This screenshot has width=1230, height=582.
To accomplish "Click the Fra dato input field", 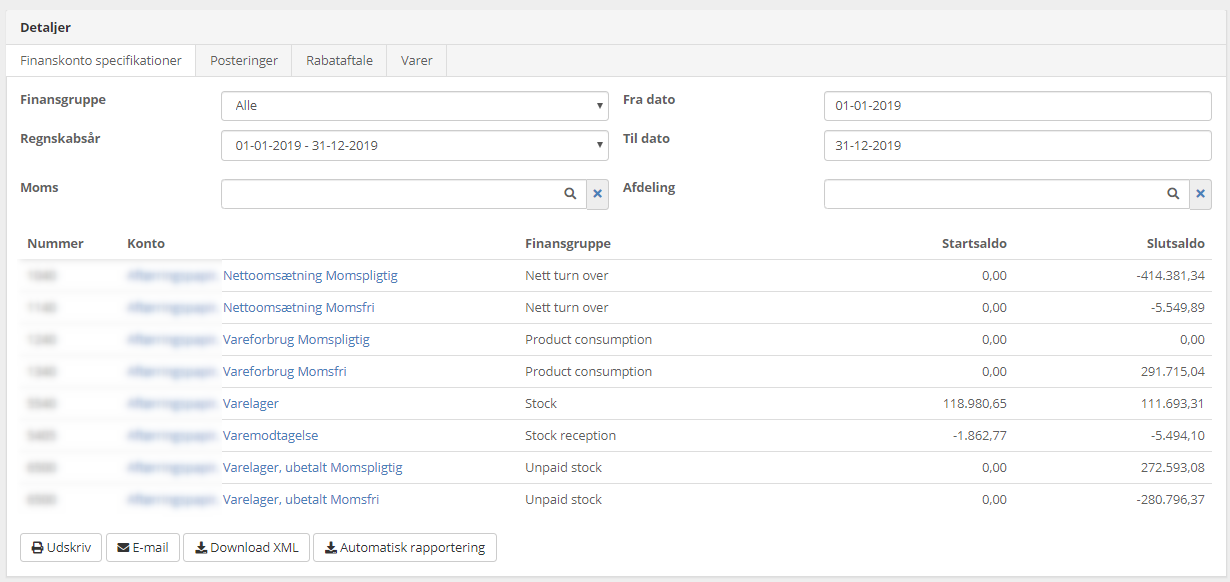I will tap(1017, 106).
